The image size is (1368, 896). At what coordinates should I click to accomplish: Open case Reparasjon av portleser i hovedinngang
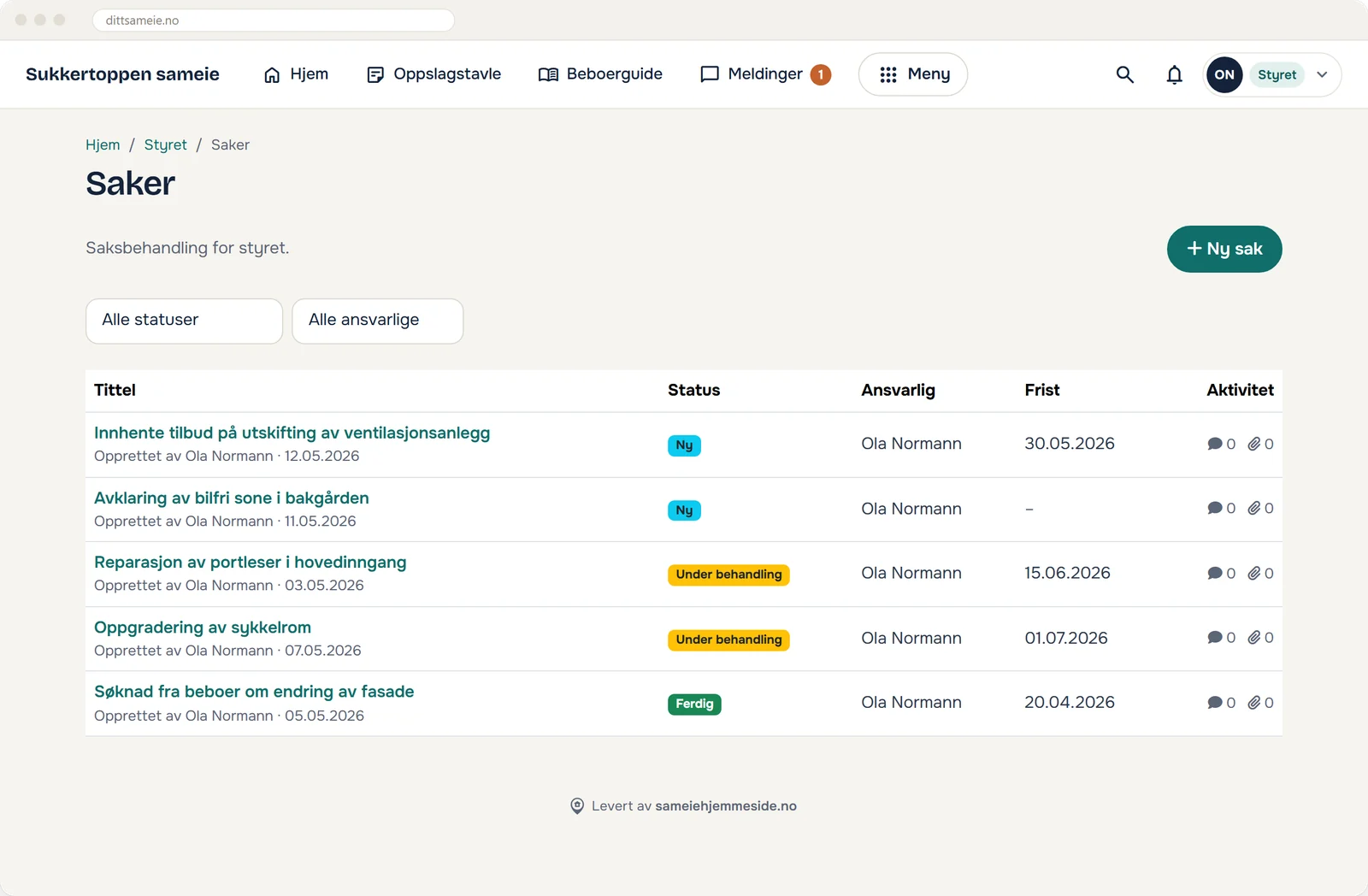pos(250,563)
